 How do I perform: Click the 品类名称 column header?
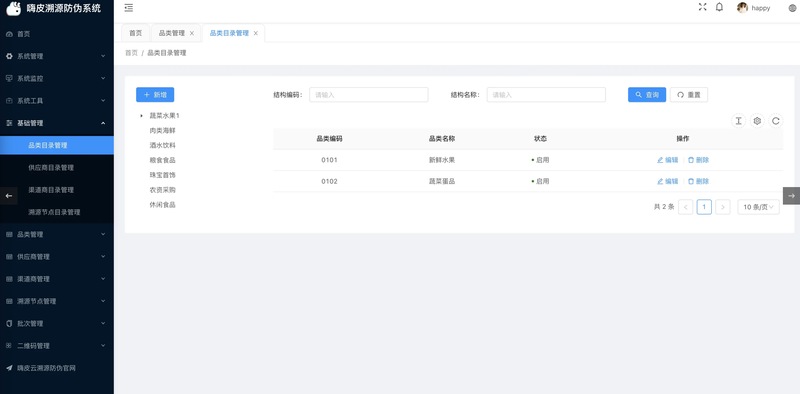pyautogui.click(x=442, y=138)
